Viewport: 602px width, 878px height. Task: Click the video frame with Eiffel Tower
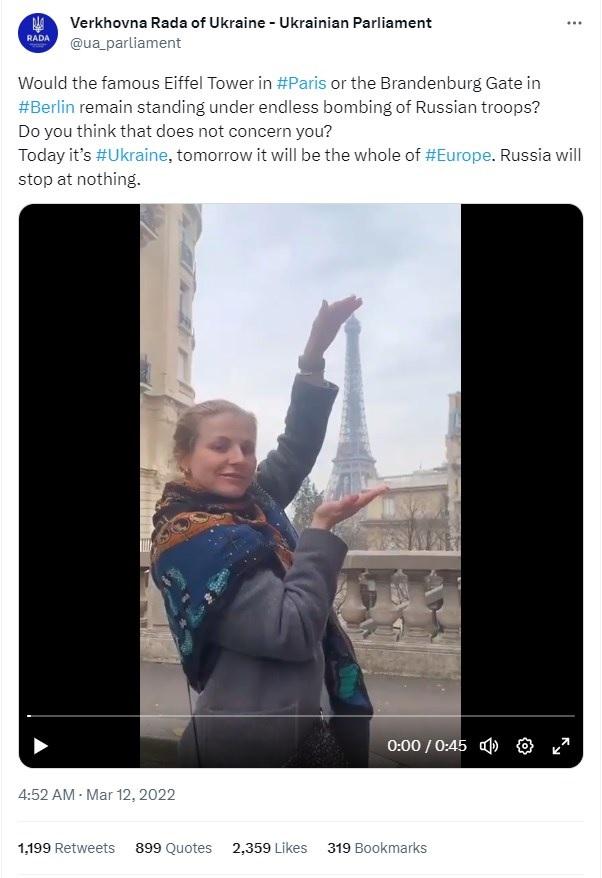tap(301, 459)
